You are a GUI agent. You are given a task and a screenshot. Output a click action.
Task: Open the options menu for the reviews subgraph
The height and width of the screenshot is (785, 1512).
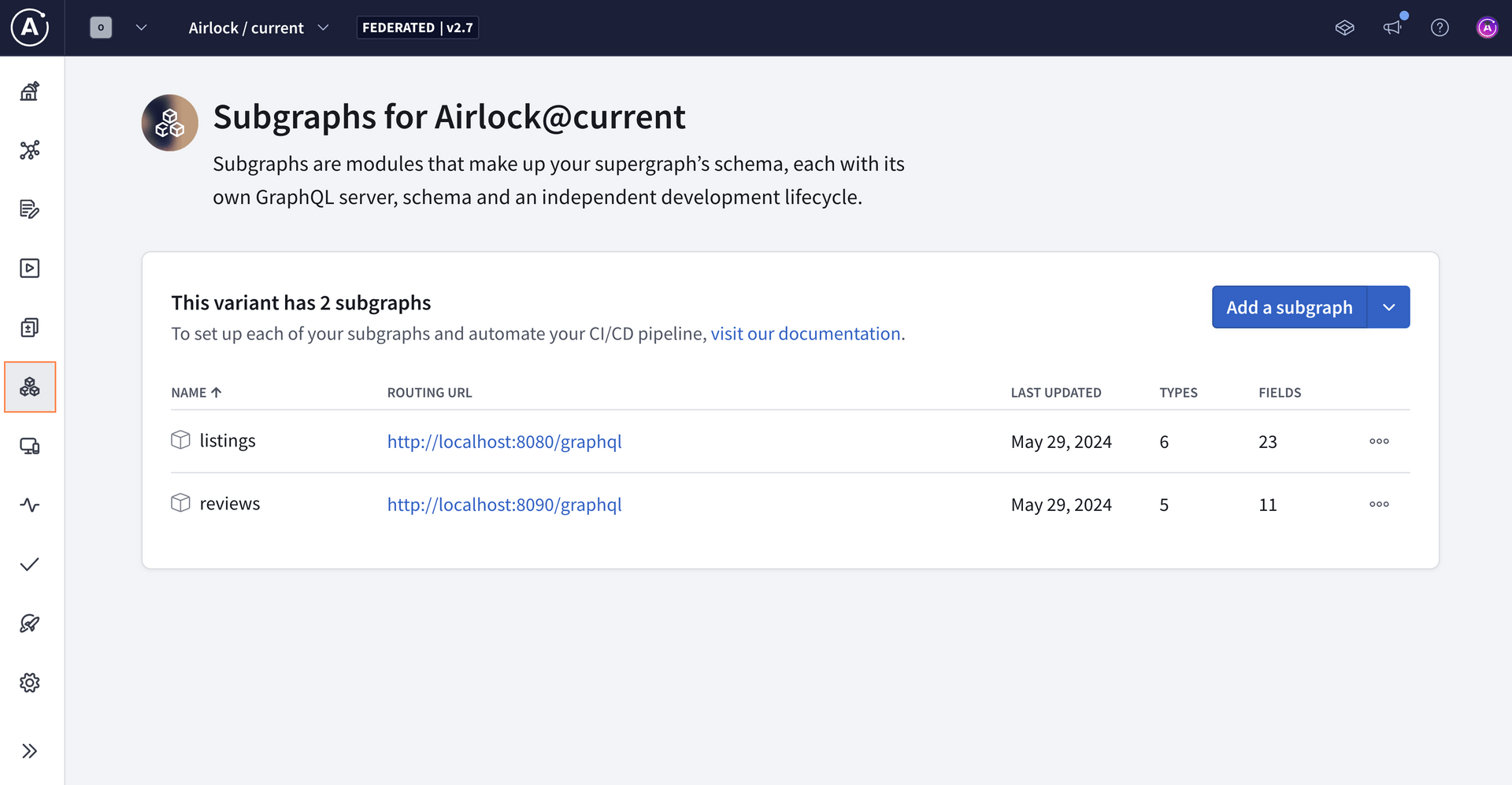tap(1378, 504)
